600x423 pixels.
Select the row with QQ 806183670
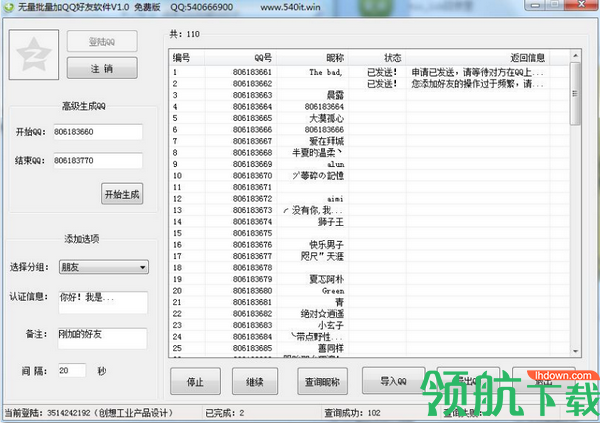(369, 175)
